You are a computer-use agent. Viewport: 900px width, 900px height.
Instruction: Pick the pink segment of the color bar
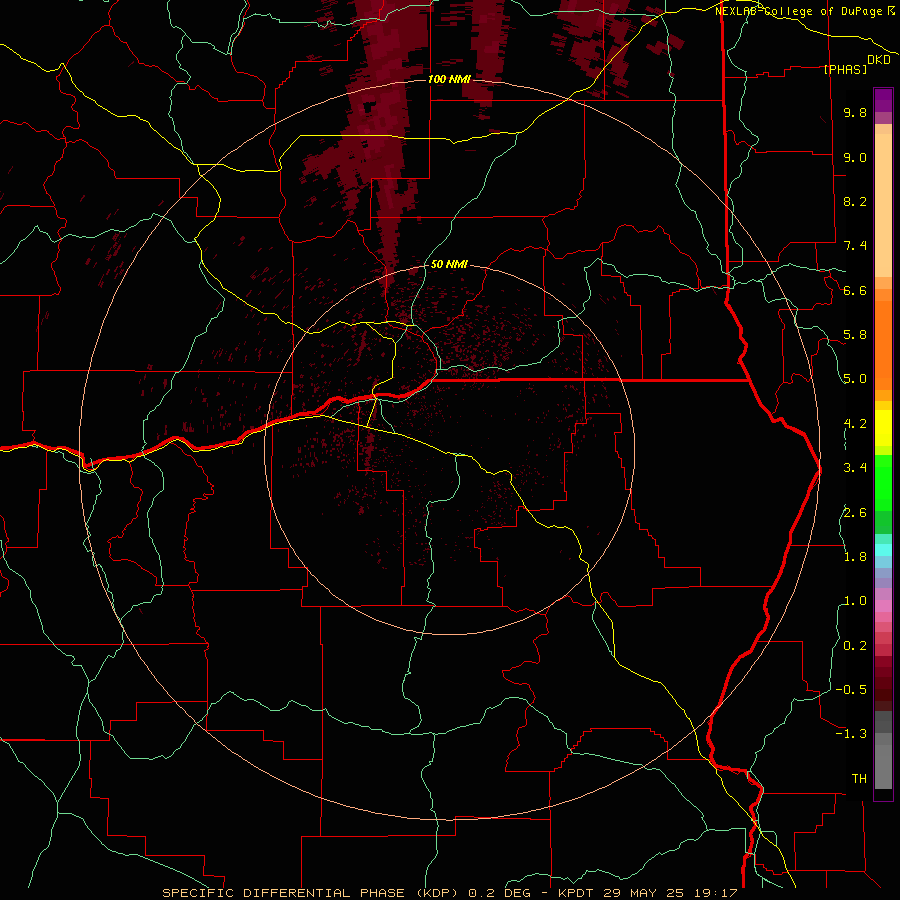click(x=883, y=606)
